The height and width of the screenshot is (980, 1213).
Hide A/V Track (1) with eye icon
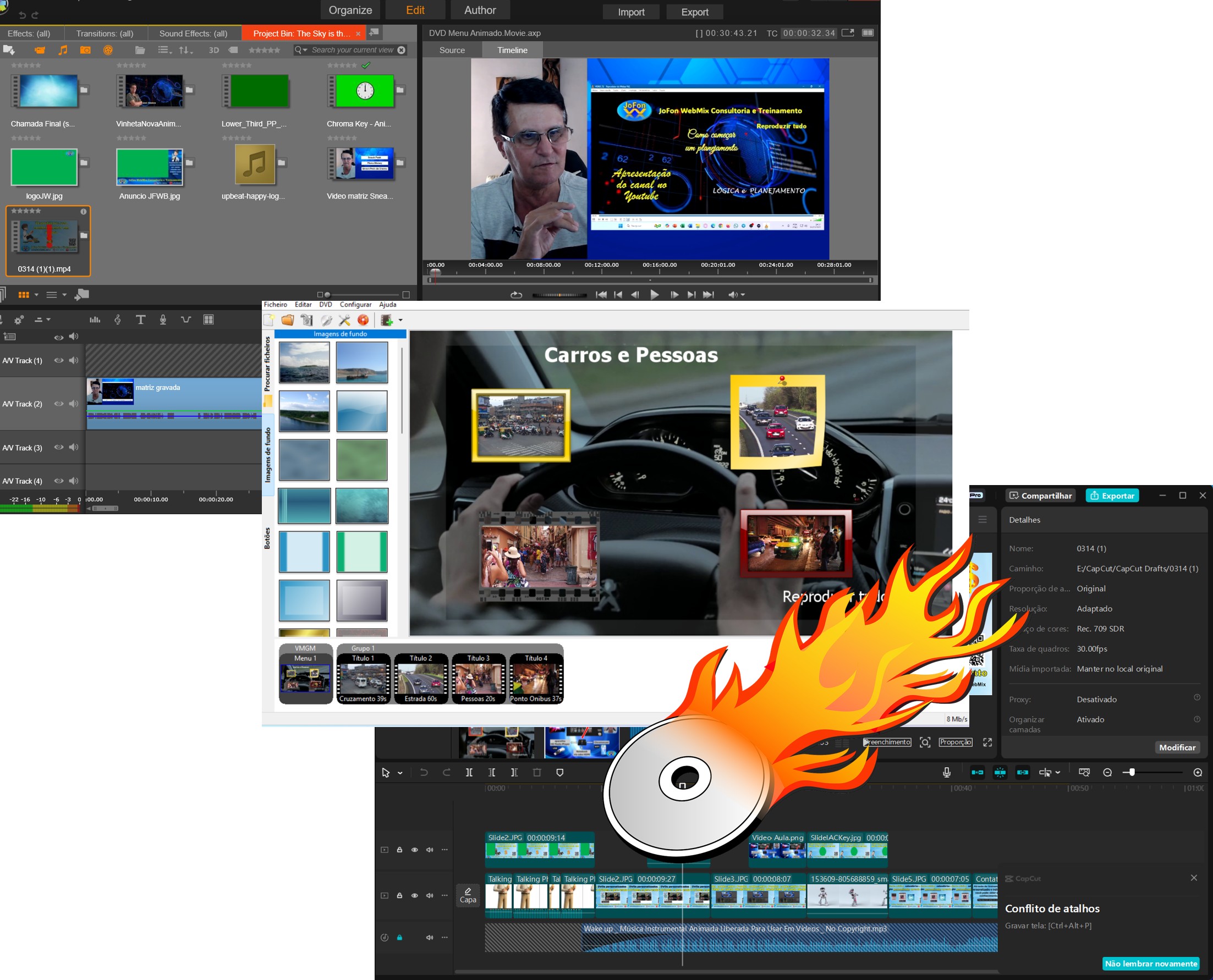[58, 360]
